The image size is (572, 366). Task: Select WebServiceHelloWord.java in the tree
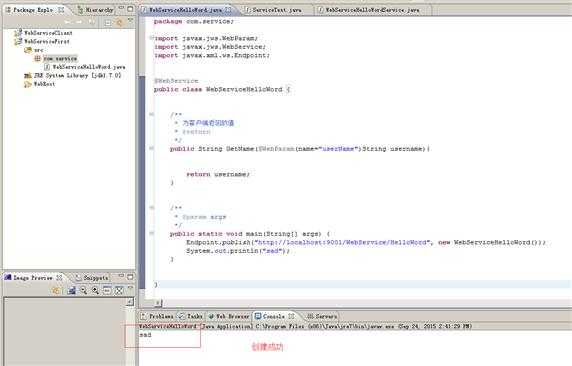(x=89, y=67)
